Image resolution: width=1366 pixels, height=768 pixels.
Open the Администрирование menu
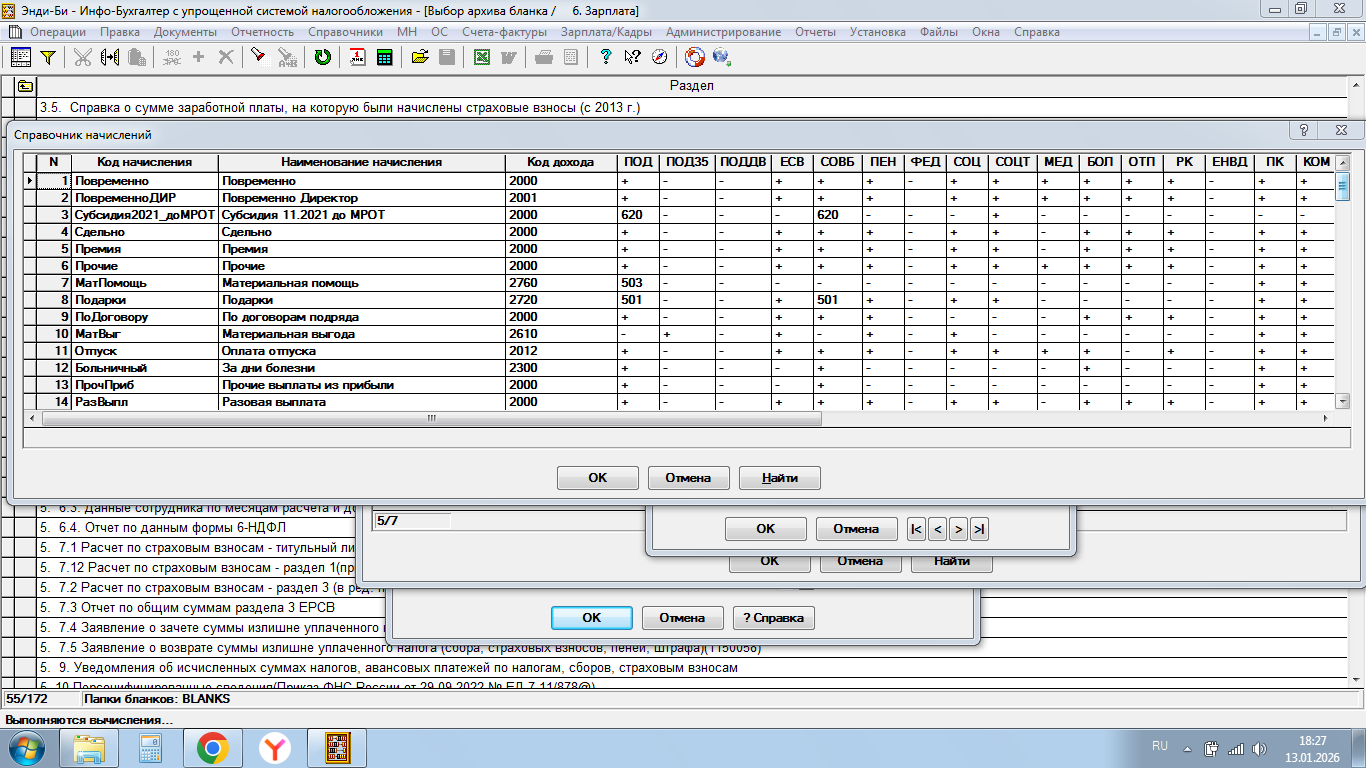(723, 32)
